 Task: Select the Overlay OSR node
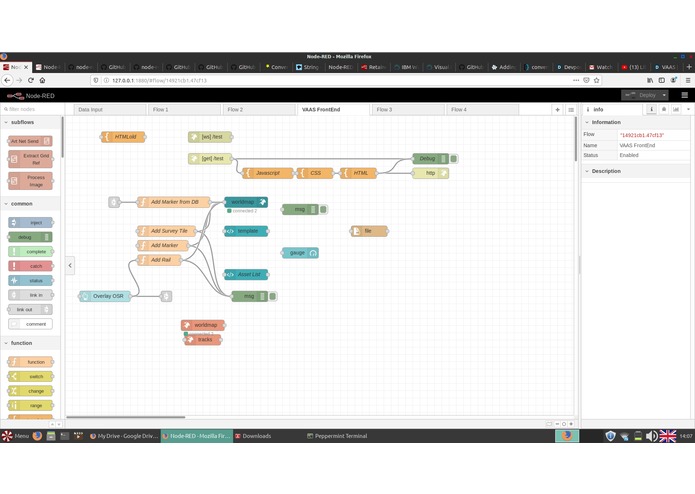pos(105,296)
